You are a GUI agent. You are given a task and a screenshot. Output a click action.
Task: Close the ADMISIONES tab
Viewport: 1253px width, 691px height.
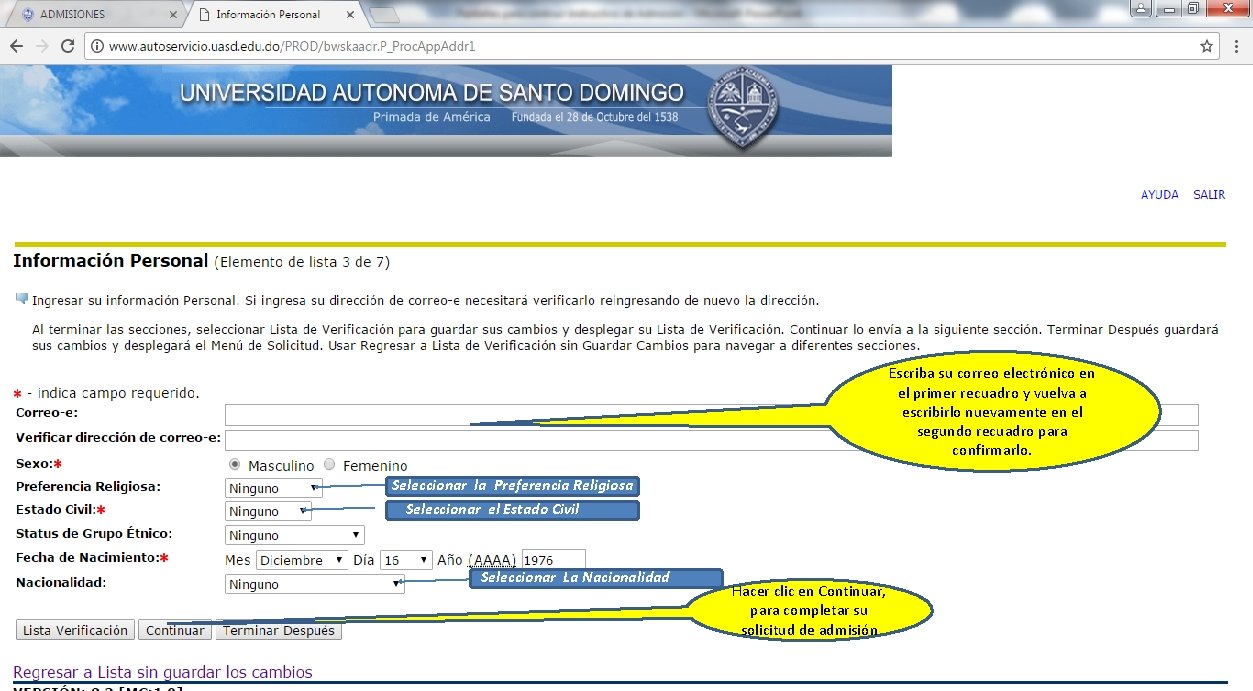pos(173,15)
